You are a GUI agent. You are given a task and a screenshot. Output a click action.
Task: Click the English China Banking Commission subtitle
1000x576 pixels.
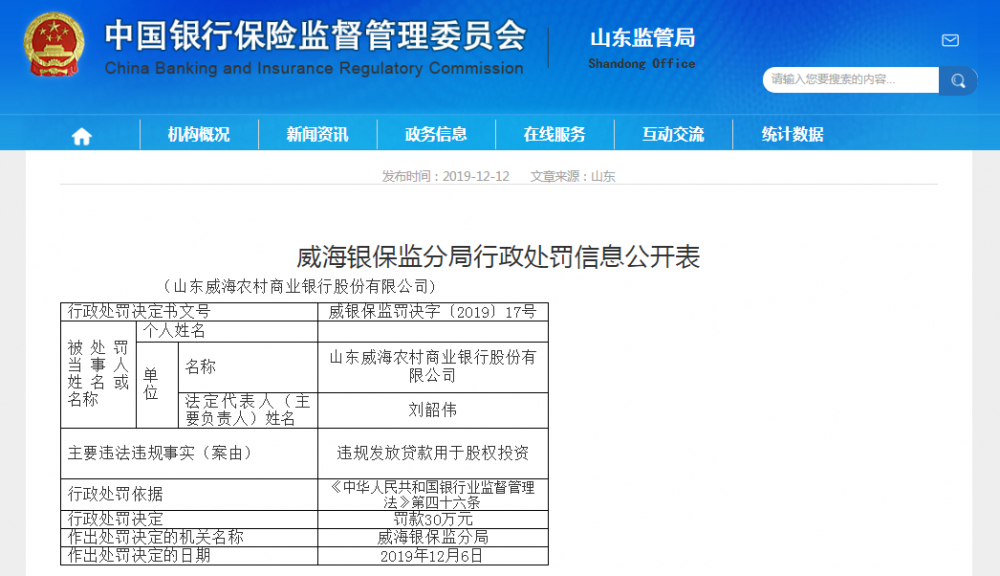tap(314, 69)
